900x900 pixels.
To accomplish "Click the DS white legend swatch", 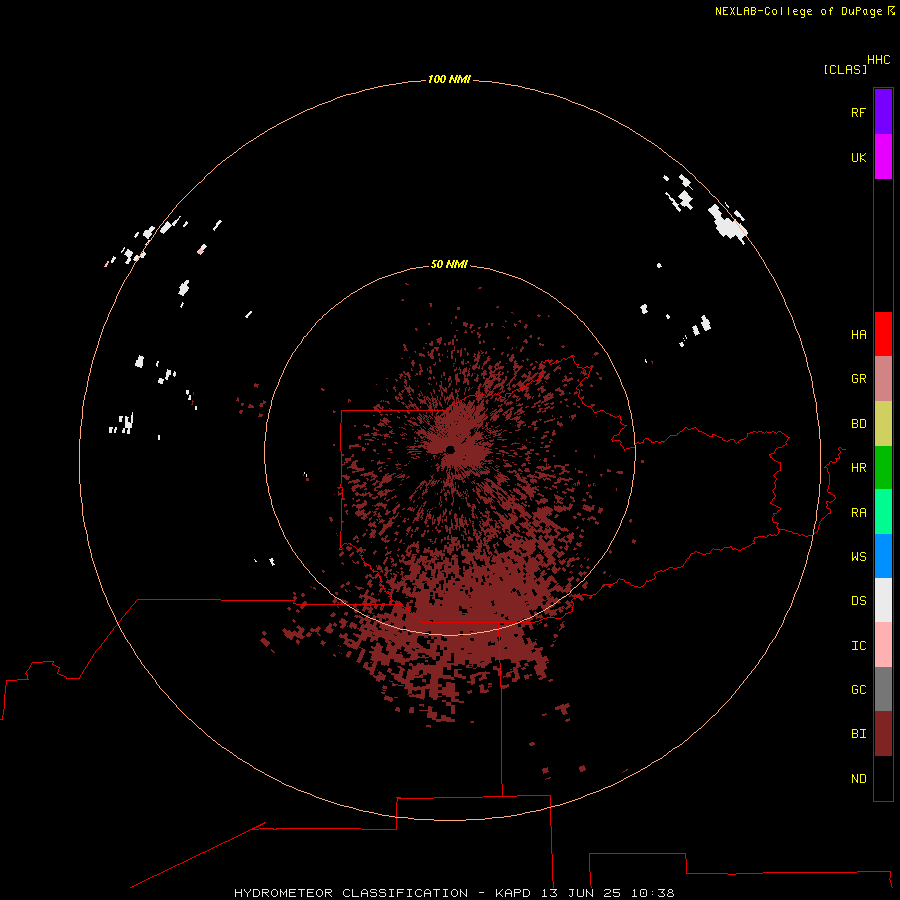I will (x=883, y=600).
